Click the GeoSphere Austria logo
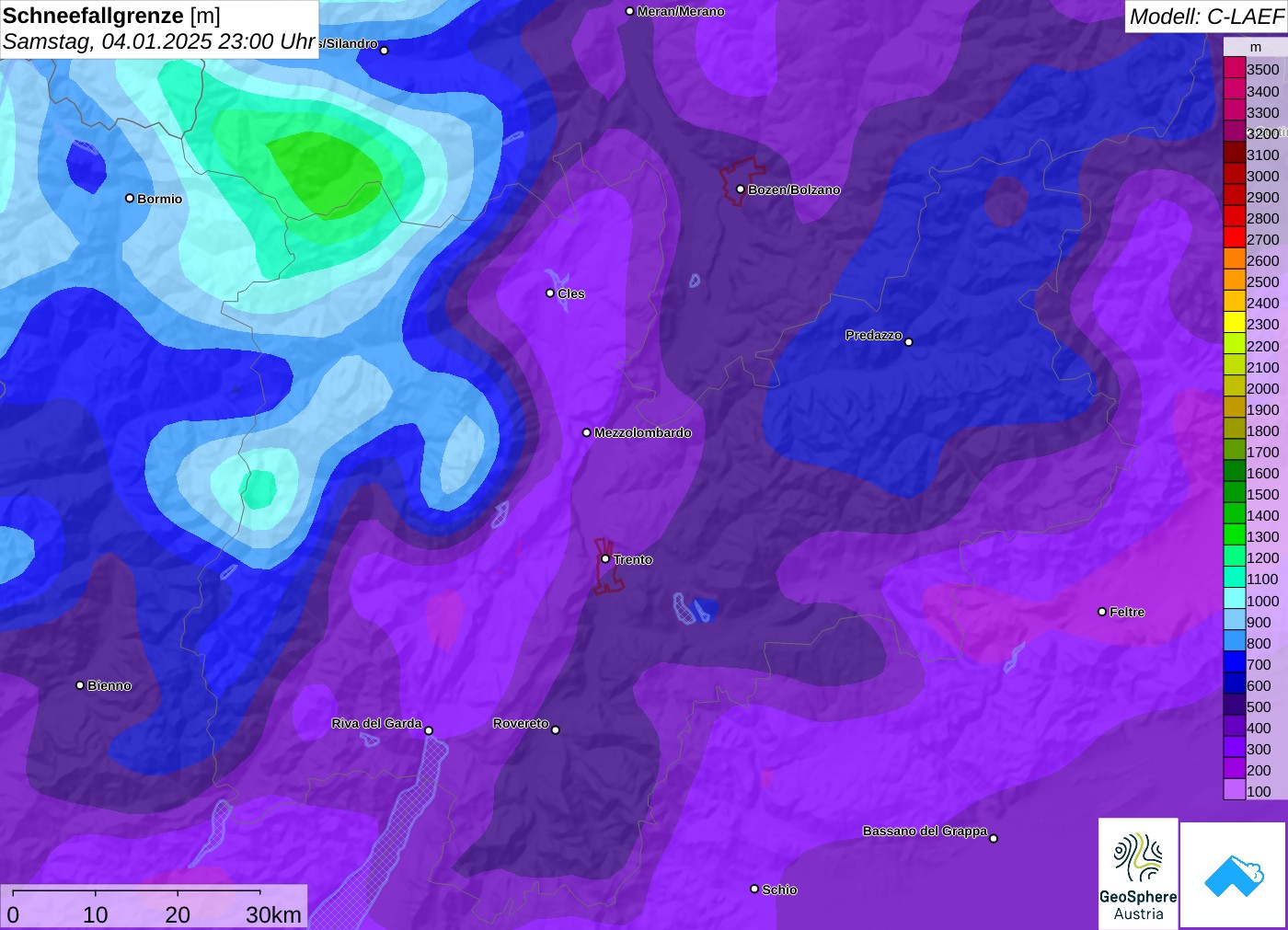The width and height of the screenshot is (1288, 930). 1138,873
